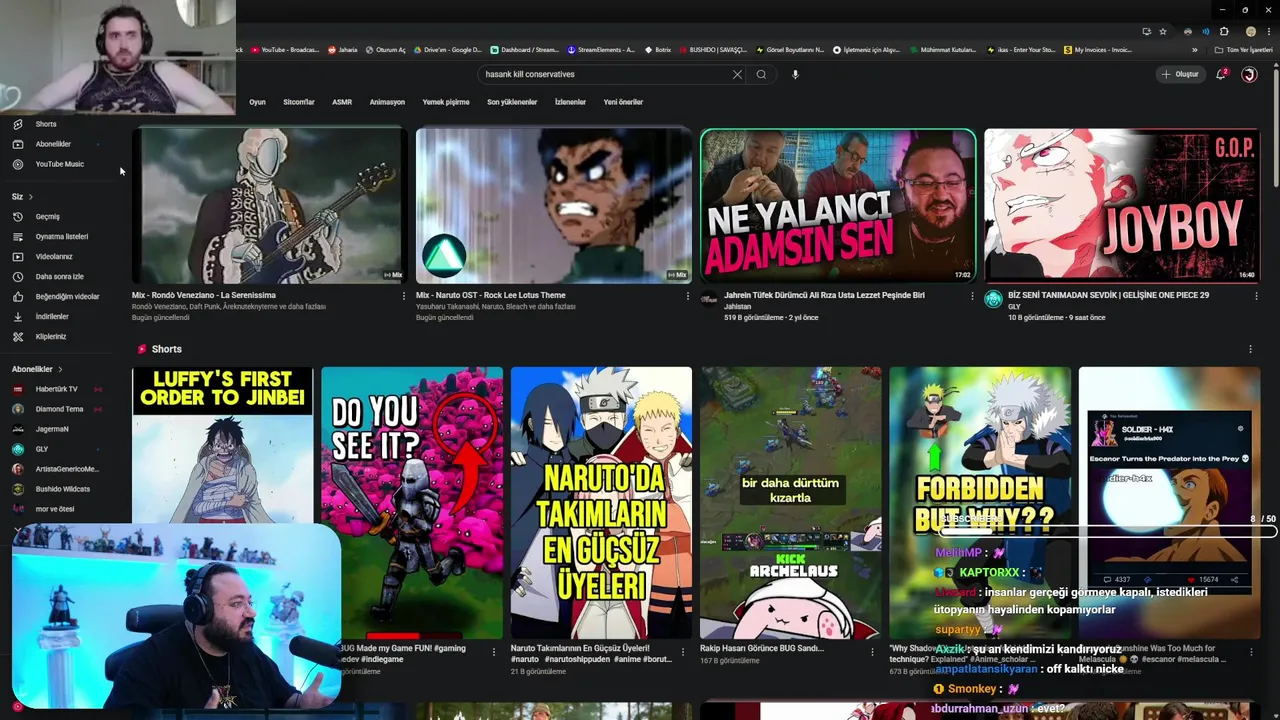This screenshot has height=720, width=1280.
Task: Select the İzlenenler filter chip
Action: [570, 102]
